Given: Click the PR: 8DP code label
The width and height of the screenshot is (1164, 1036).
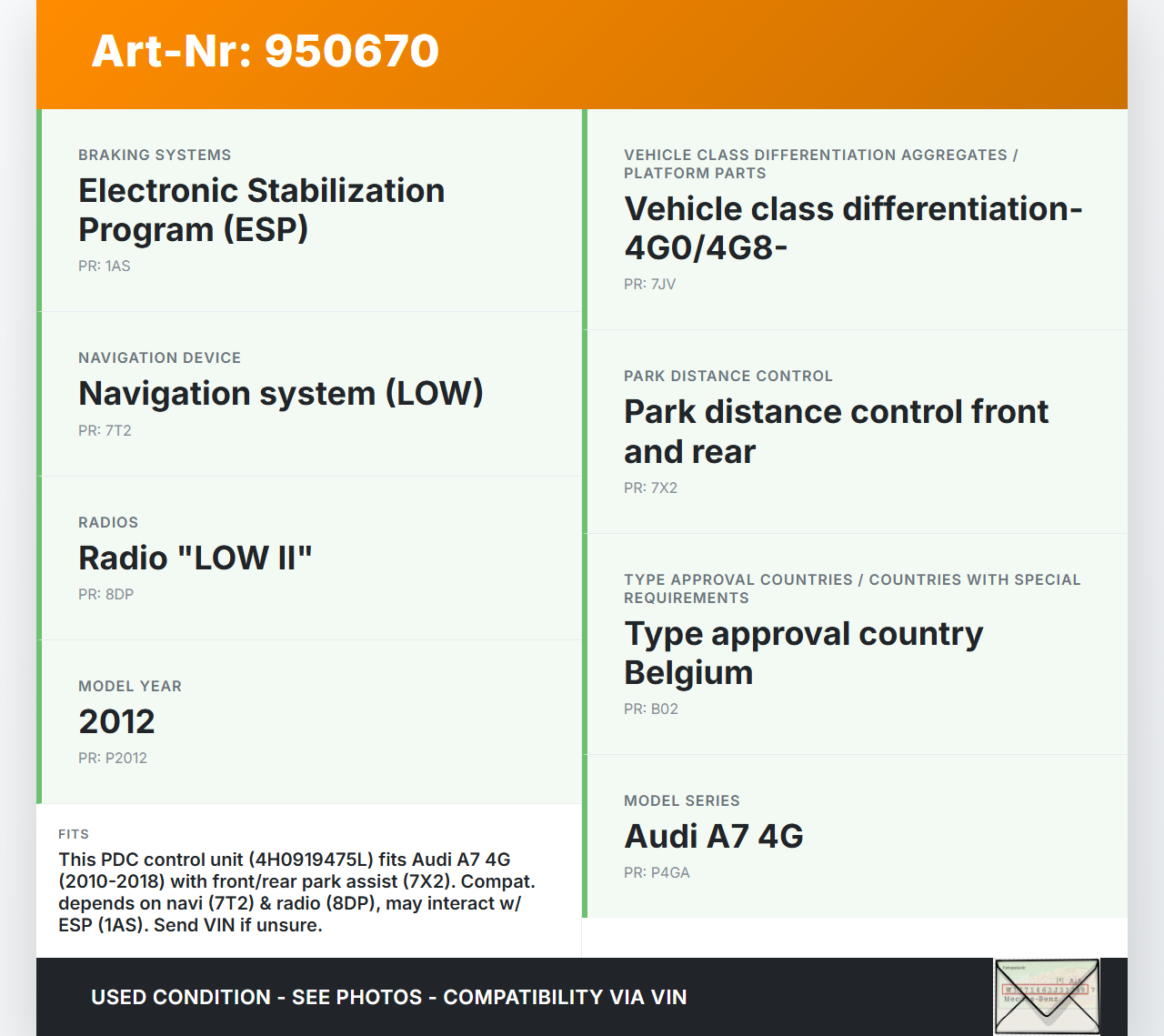Looking at the screenshot, I should pyautogui.click(x=105, y=594).
